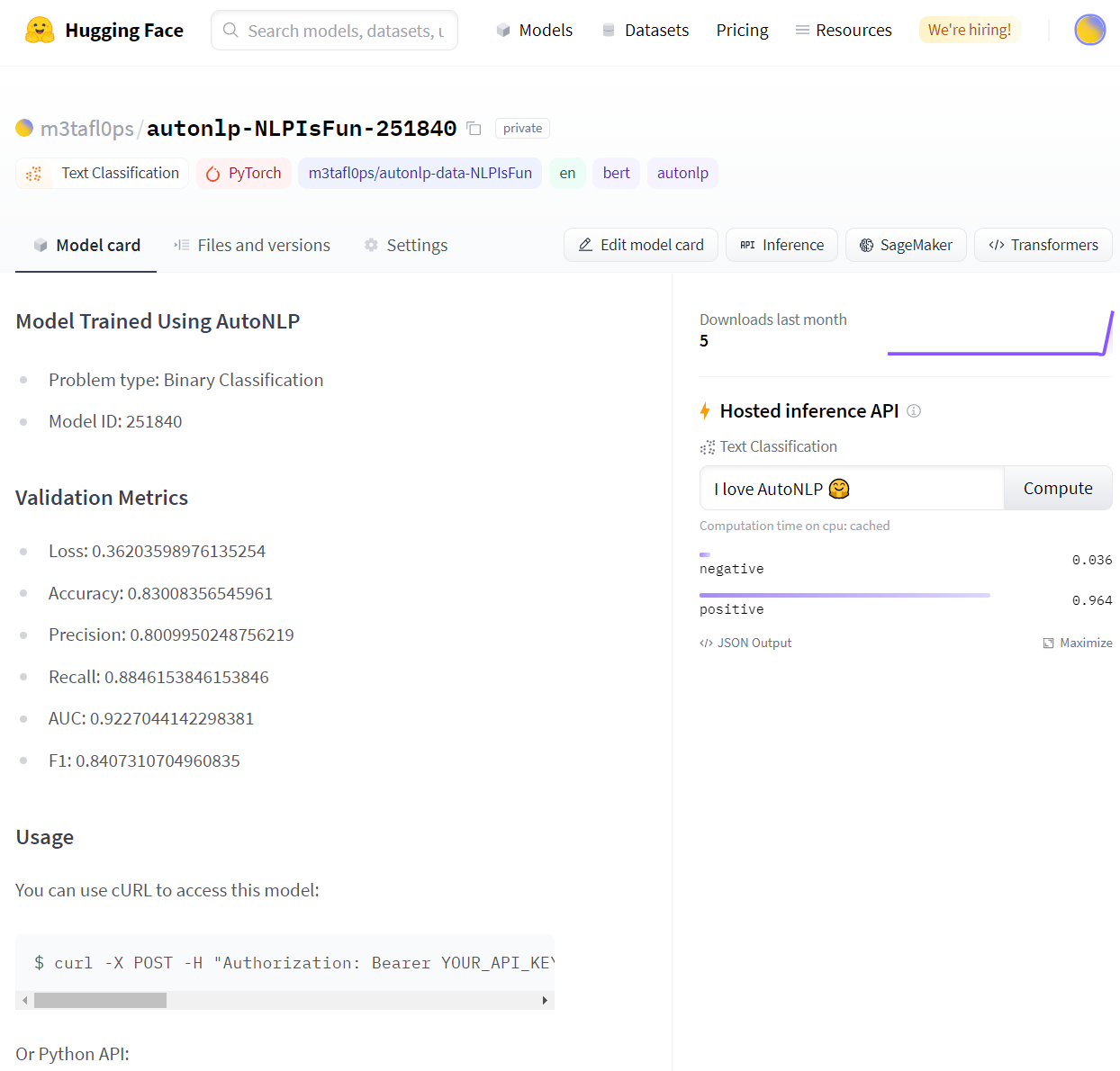Viewport: 1120px width, 1071px height.
Task: Click the 0.036 negative score value
Action: [x=1092, y=561]
